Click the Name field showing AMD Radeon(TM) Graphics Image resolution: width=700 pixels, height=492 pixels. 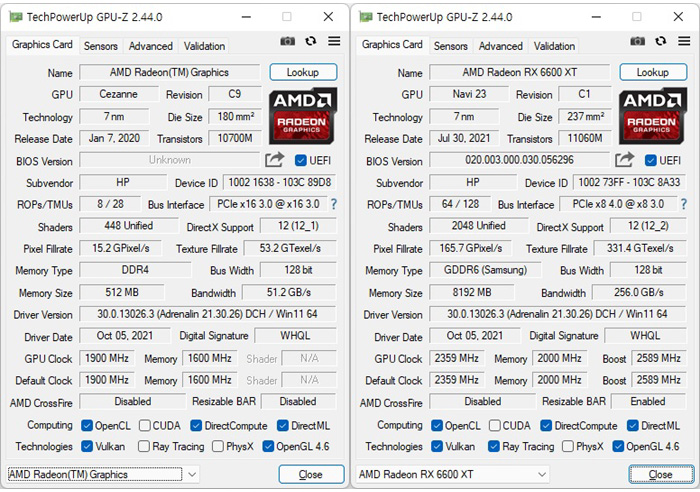[169, 73]
